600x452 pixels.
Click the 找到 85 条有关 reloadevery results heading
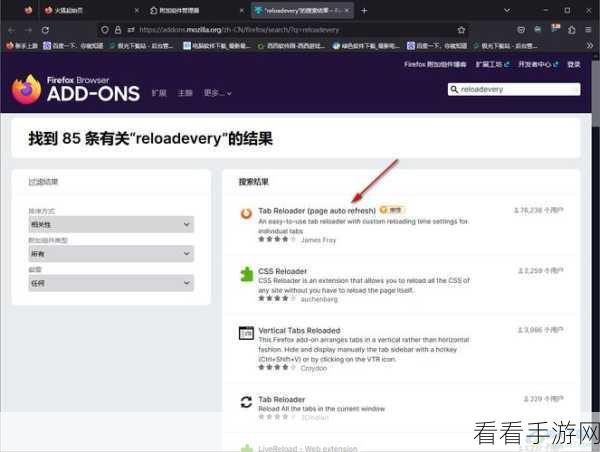click(x=150, y=139)
